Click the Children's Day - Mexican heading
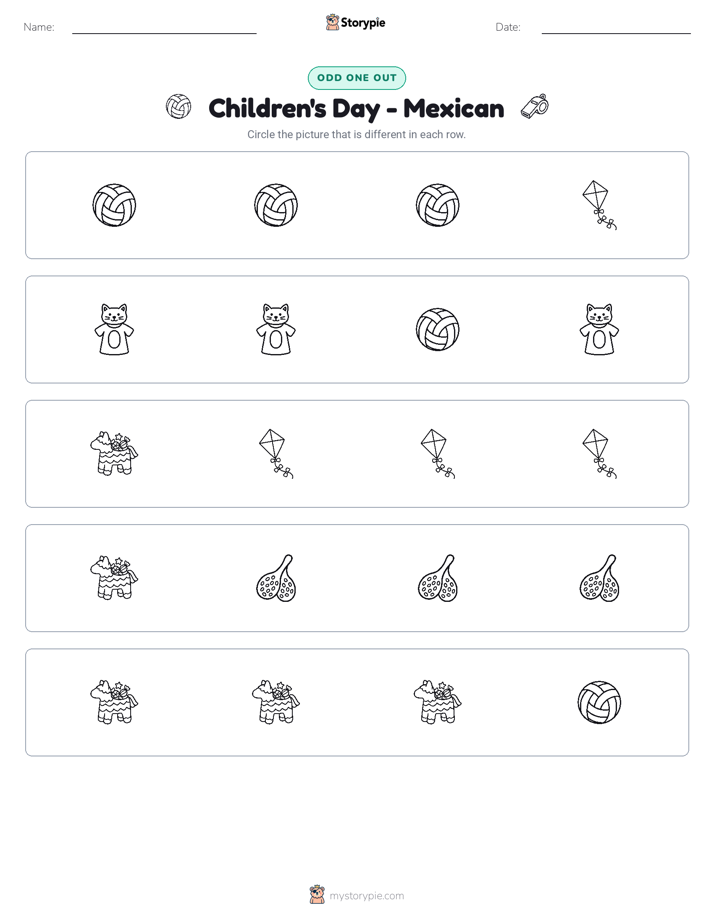This screenshot has width=714, height=924. coord(356,108)
